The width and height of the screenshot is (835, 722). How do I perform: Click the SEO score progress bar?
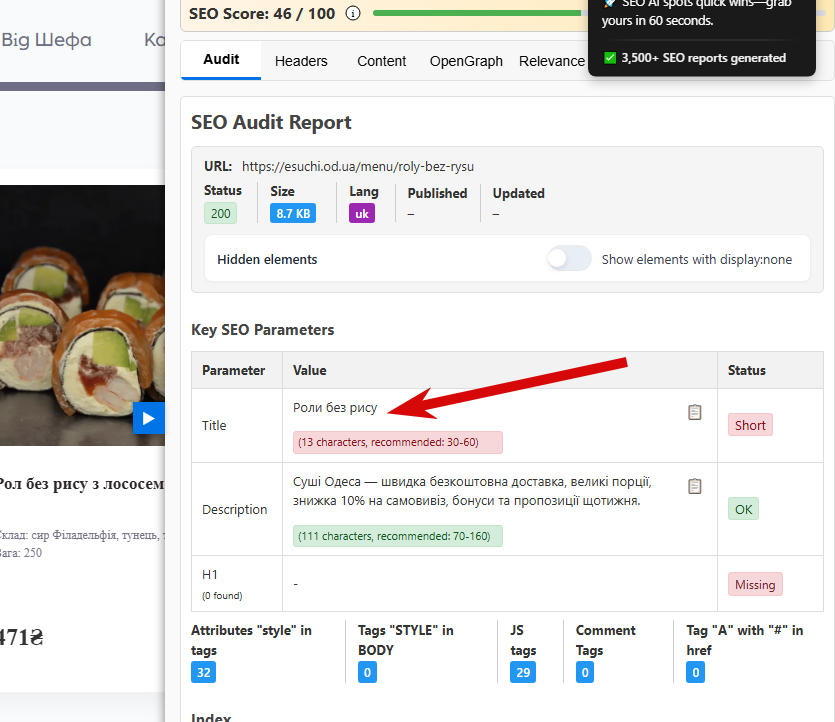(x=476, y=13)
